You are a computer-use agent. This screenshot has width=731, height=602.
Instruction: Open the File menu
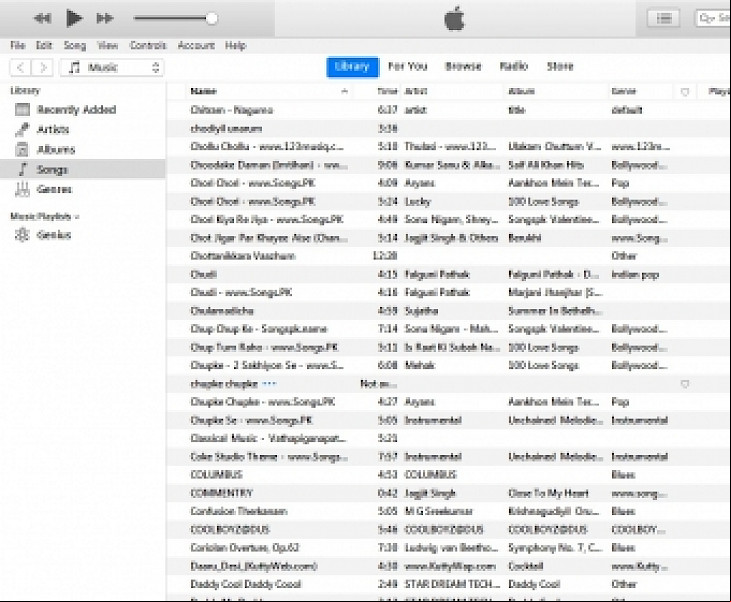pos(18,45)
